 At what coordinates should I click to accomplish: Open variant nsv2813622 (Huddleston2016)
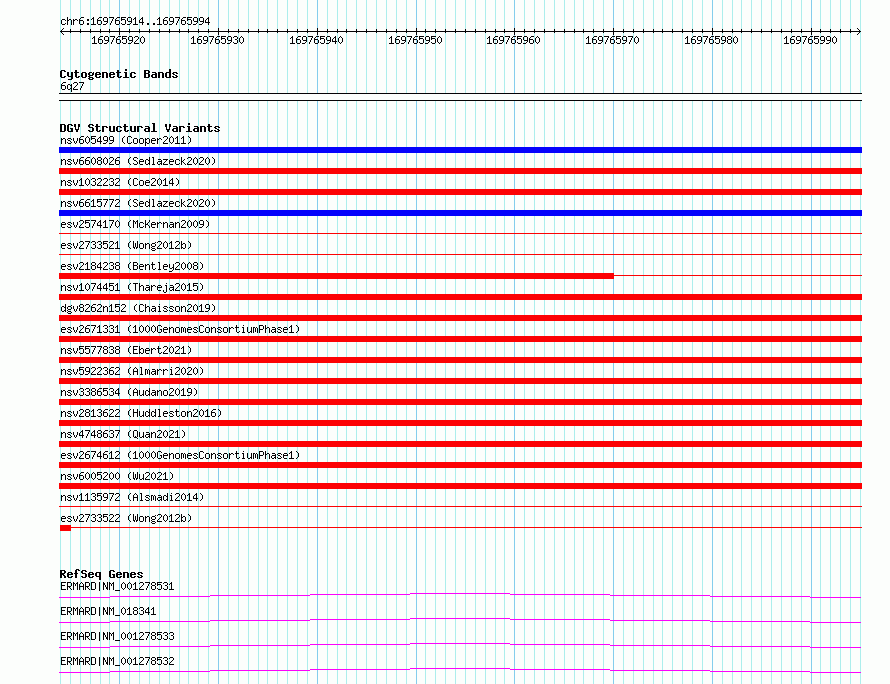141,413
